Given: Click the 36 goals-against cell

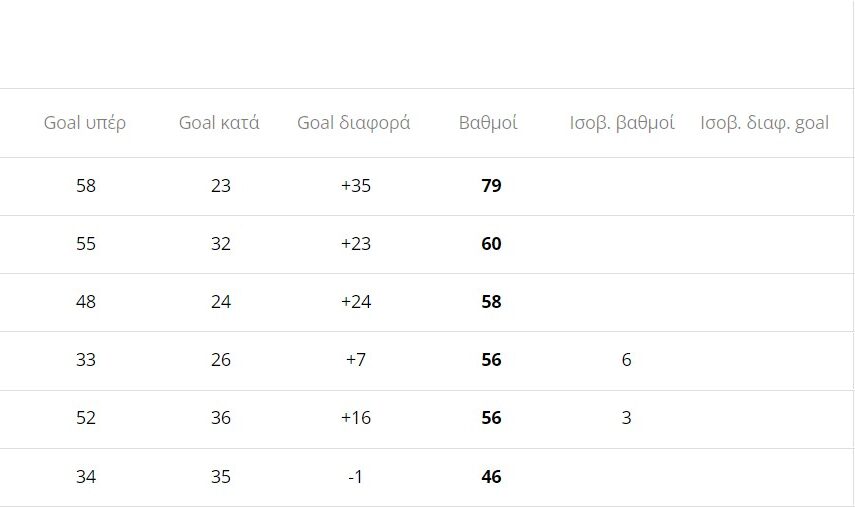Looking at the screenshot, I should coord(221,418).
